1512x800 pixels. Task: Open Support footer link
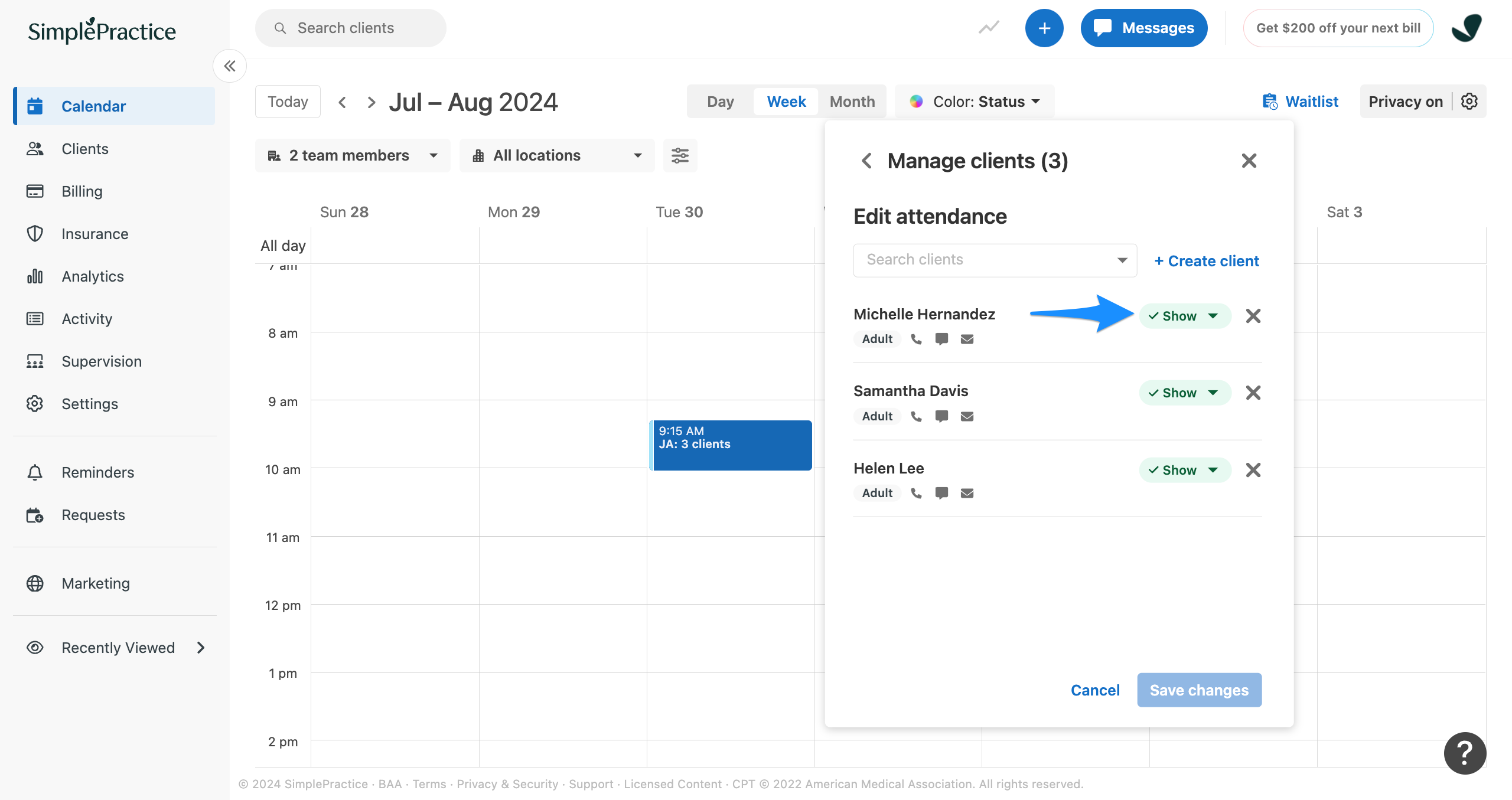(x=591, y=784)
